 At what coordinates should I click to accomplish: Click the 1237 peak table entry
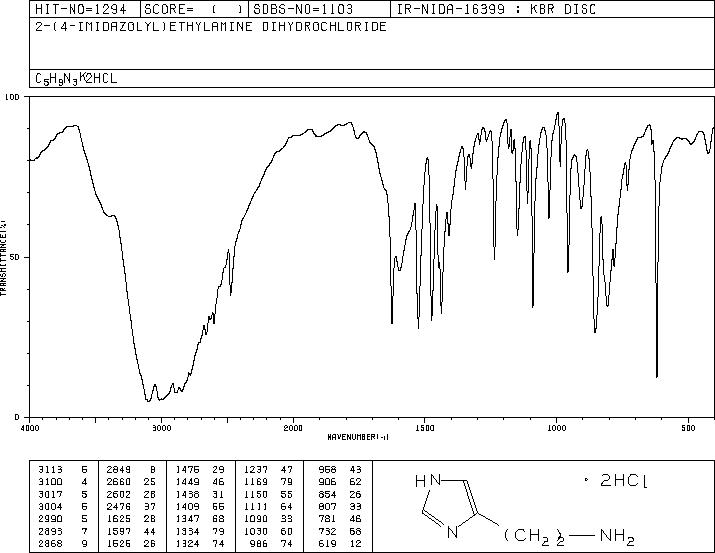[256, 470]
